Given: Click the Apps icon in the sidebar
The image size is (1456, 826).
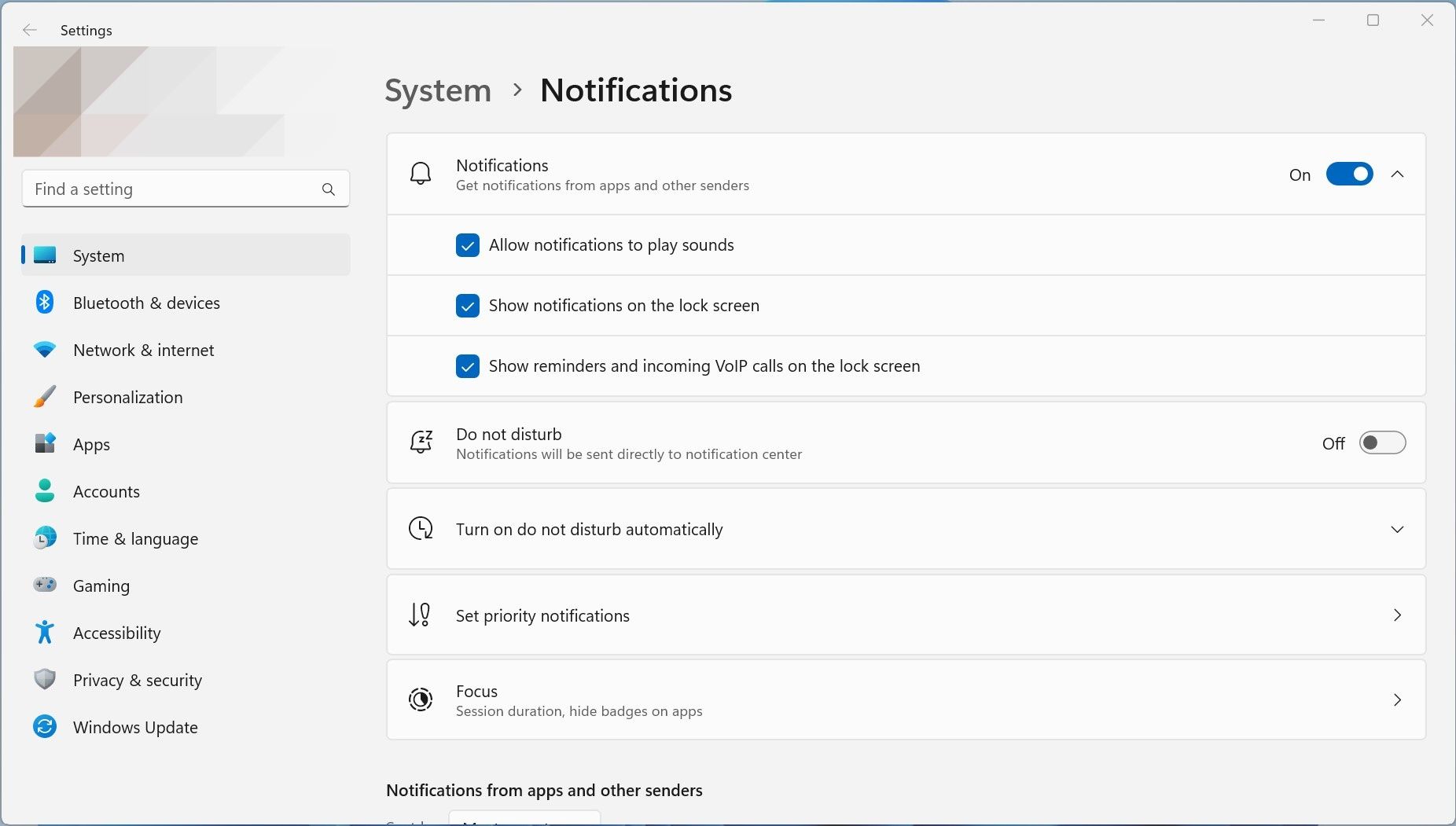Looking at the screenshot, I should (x=45, y=444).
